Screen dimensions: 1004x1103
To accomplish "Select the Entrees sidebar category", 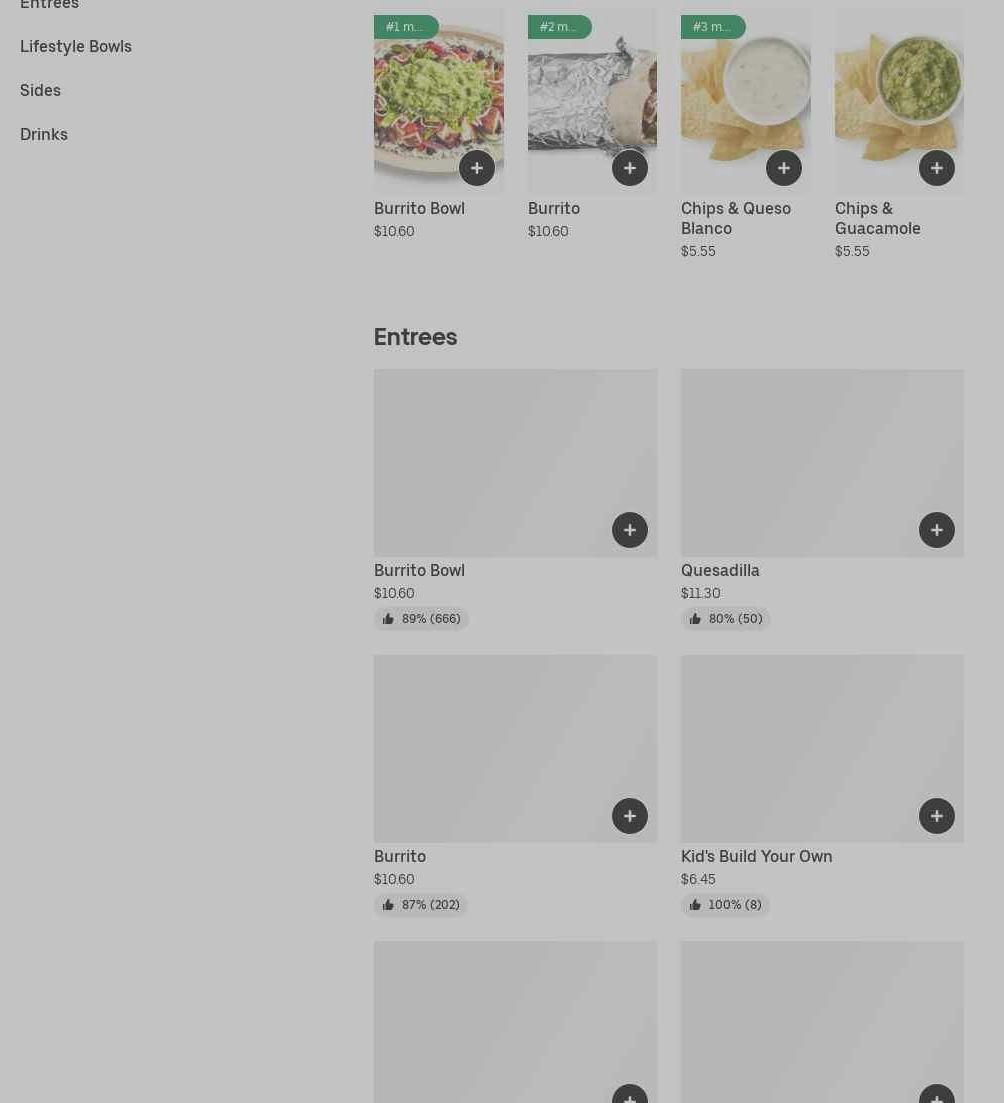I will 49,4.
